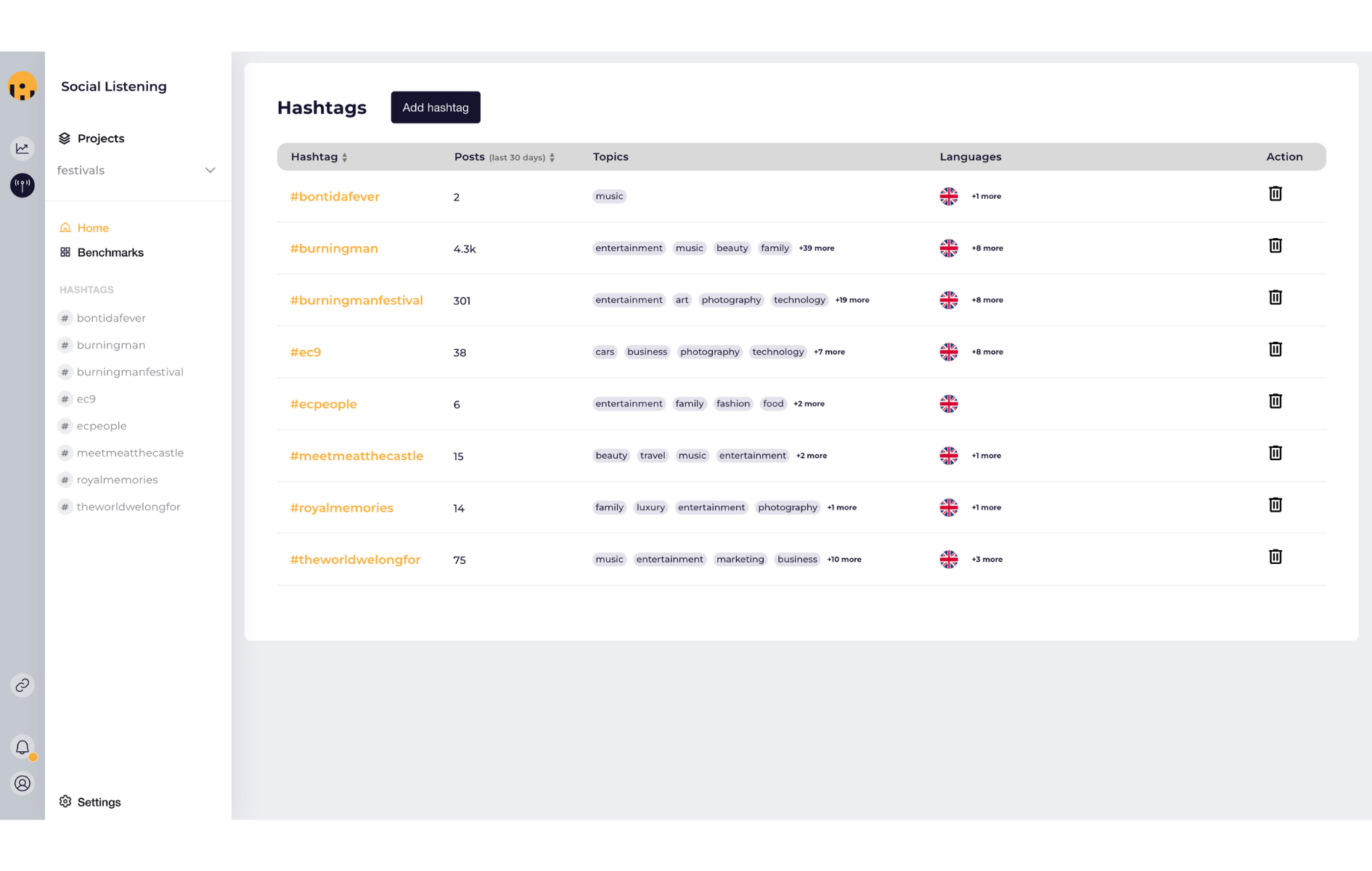Expand +19 more topics for #burningmanfestival
The image size is (1372, 871).
pos(852,300)
